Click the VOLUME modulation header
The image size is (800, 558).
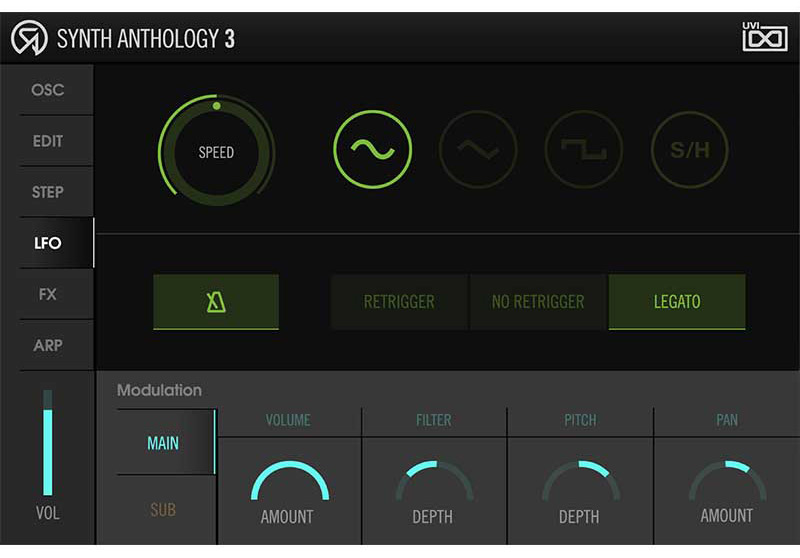(x=288, y=420)
